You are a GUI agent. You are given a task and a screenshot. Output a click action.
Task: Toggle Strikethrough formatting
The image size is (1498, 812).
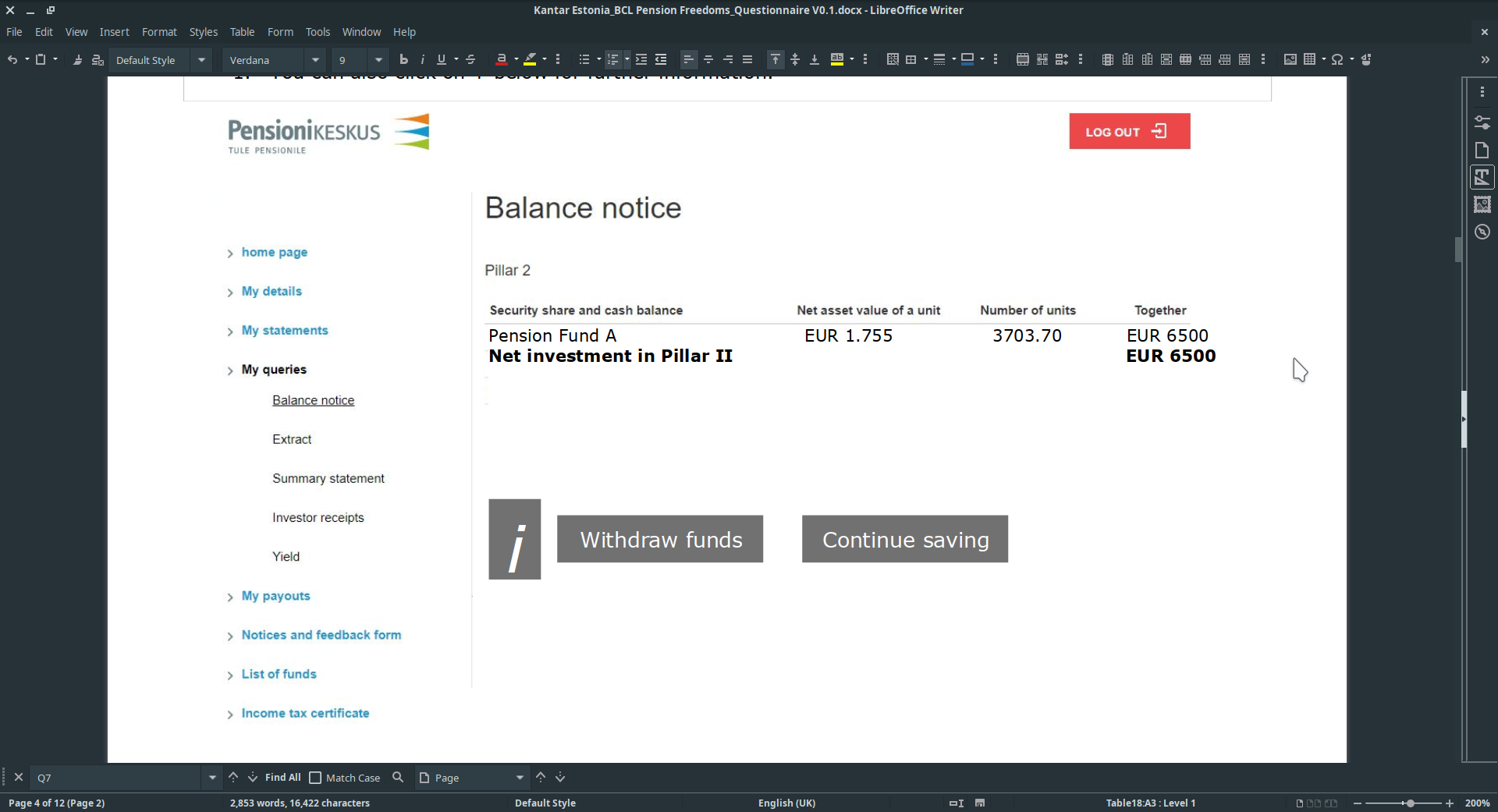(470, 59)
